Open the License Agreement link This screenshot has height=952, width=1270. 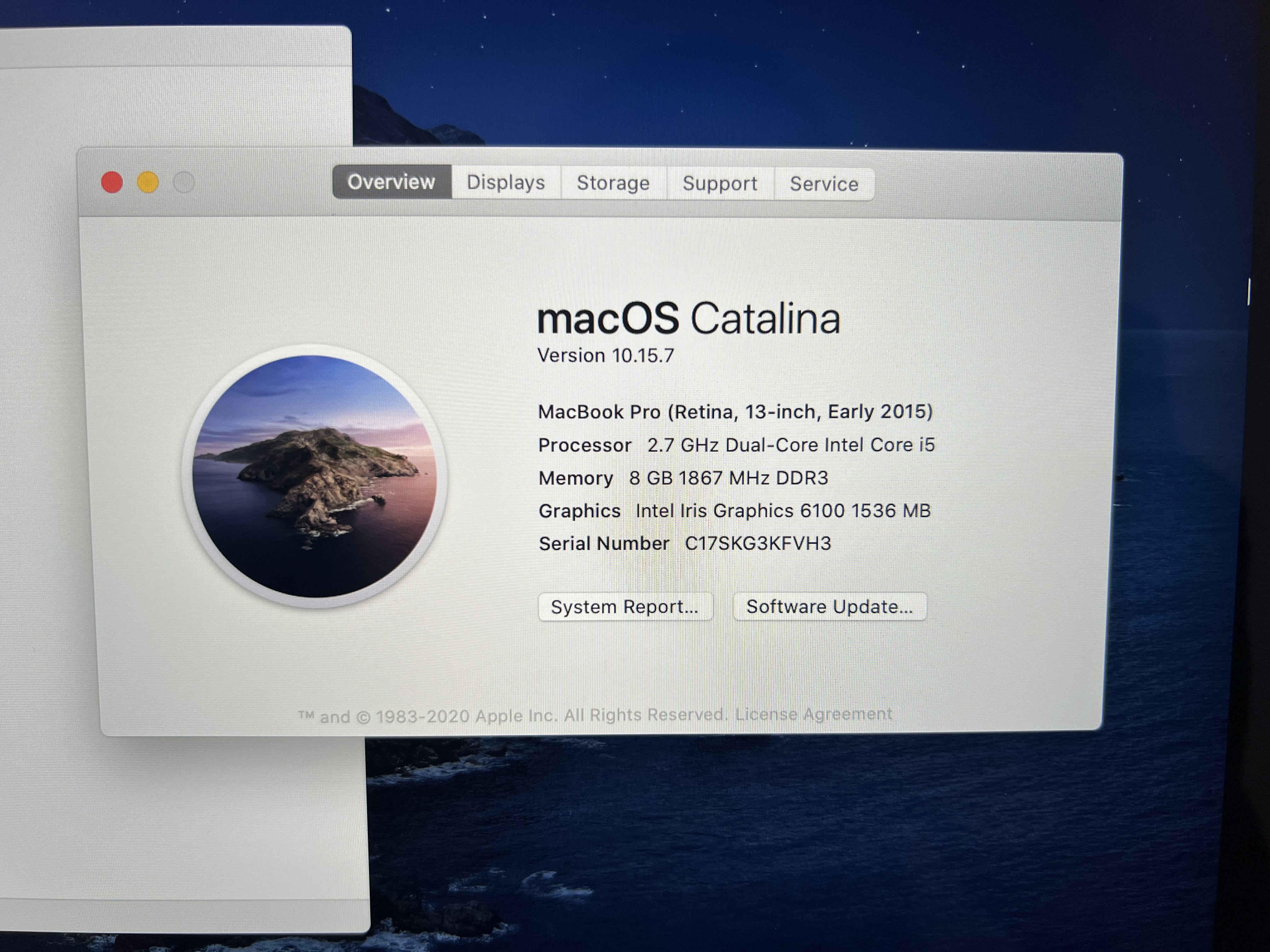tap(814, 714)
